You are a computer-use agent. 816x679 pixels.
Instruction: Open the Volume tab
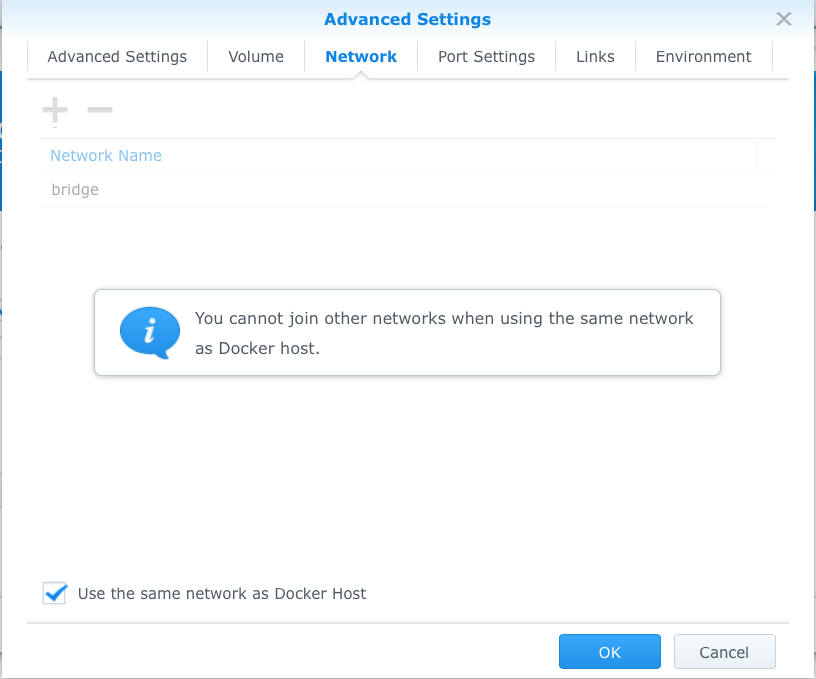[x=256, y=56]
